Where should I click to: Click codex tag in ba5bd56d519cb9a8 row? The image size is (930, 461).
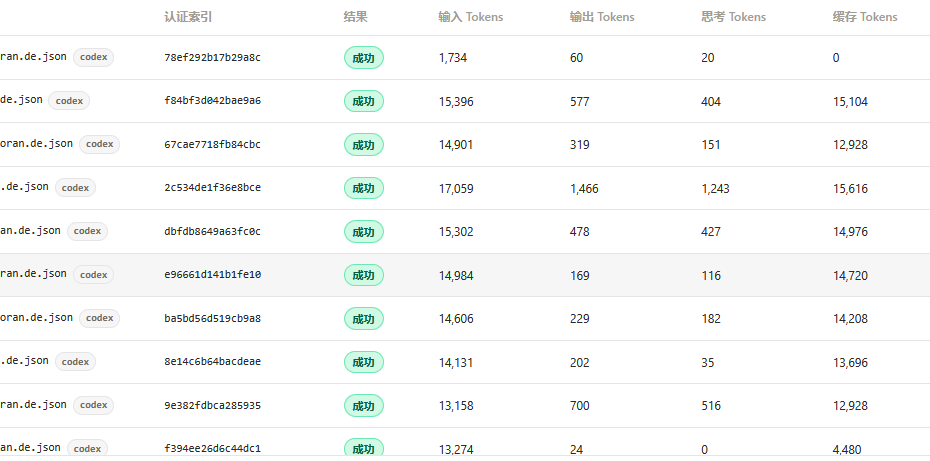(100, 318)
